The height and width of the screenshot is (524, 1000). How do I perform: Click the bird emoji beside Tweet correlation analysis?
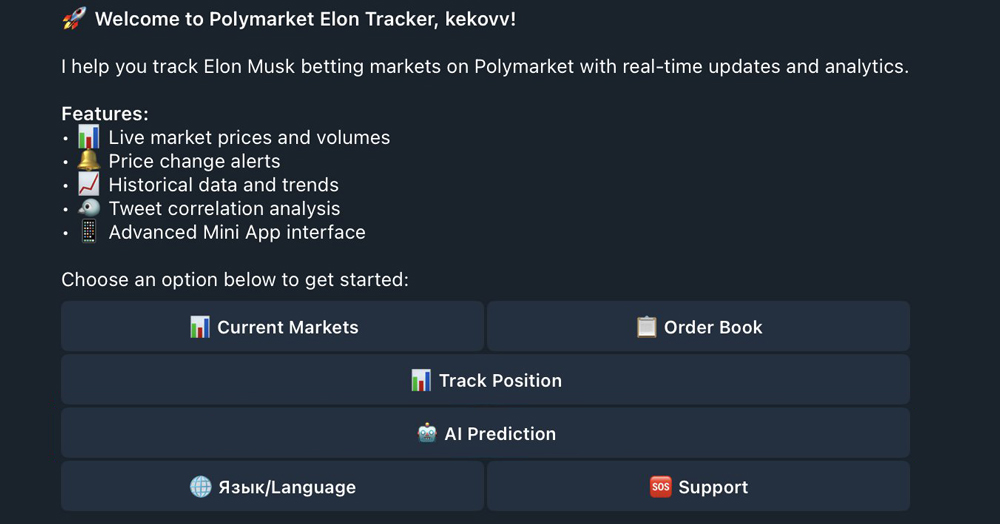89,208
